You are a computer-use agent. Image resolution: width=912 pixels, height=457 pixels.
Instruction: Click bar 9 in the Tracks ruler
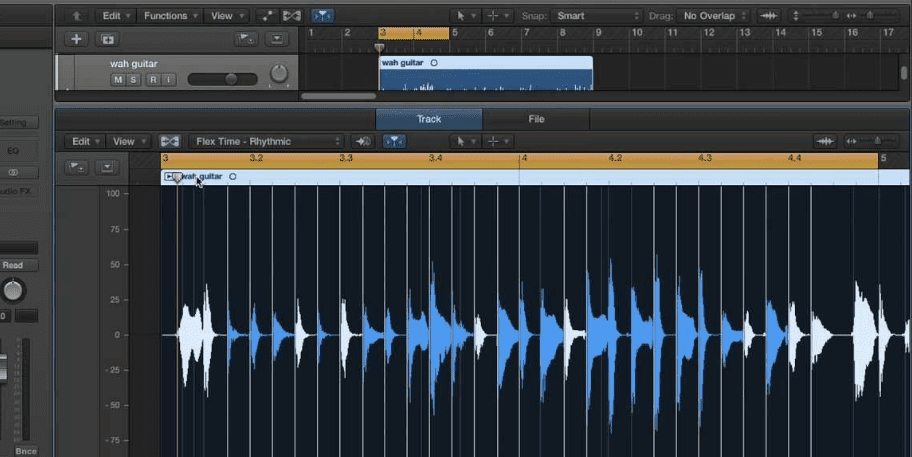point(598,33)
